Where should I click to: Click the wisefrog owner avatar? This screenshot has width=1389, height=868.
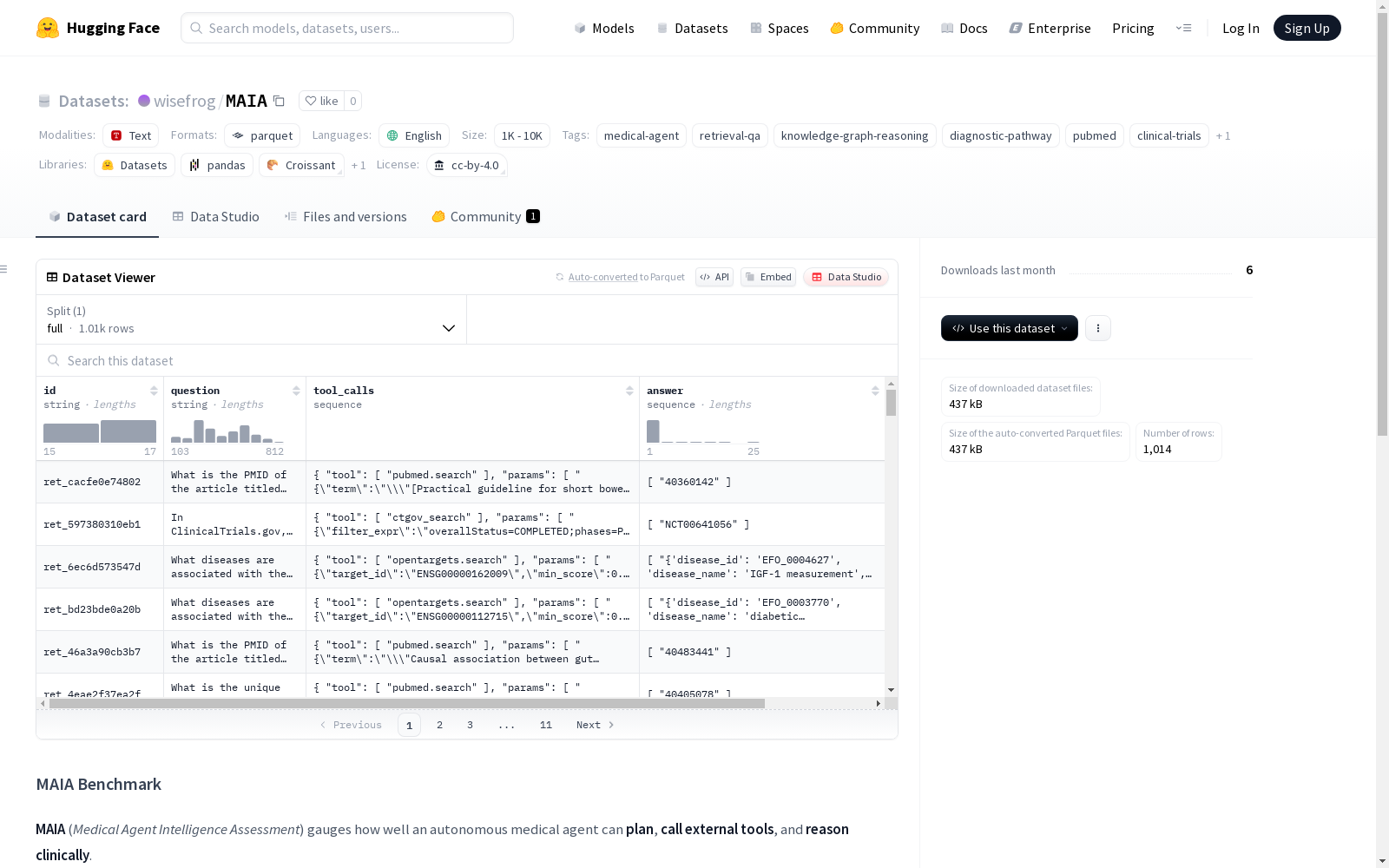point(144,101)
